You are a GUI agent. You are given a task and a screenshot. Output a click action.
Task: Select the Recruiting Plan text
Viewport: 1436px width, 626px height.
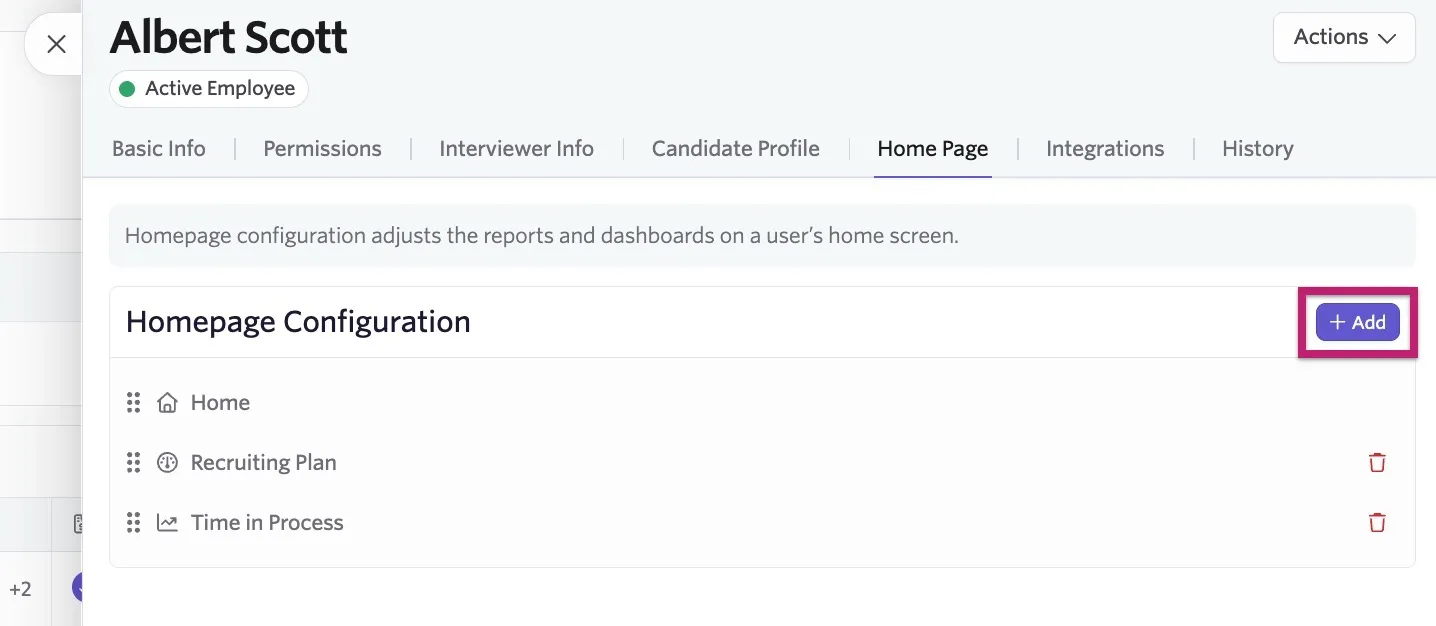tap(263, 463)
